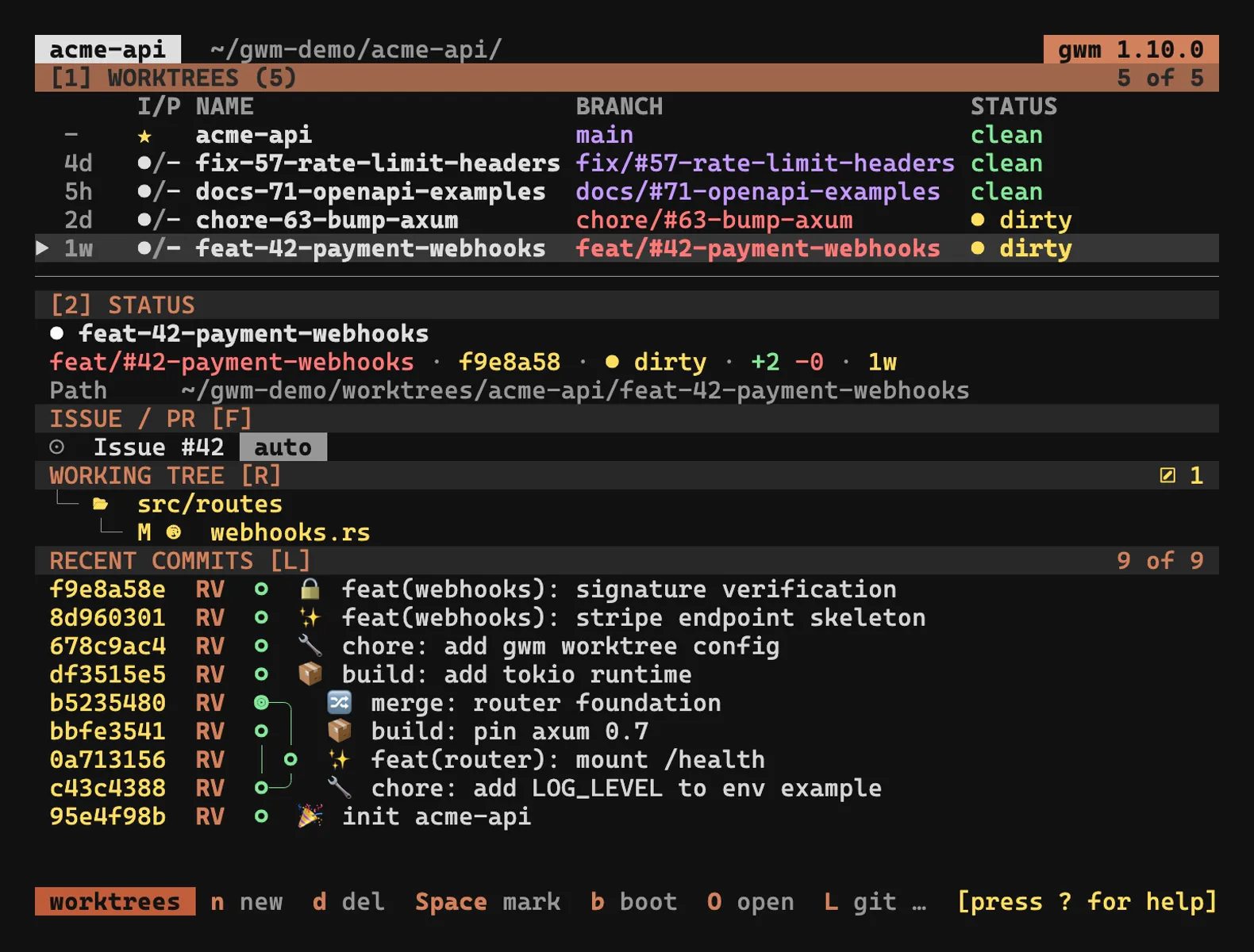Click the shuffle merge icon on router foundation
The height and width of the screenshot is (952, 1254).
339,703
